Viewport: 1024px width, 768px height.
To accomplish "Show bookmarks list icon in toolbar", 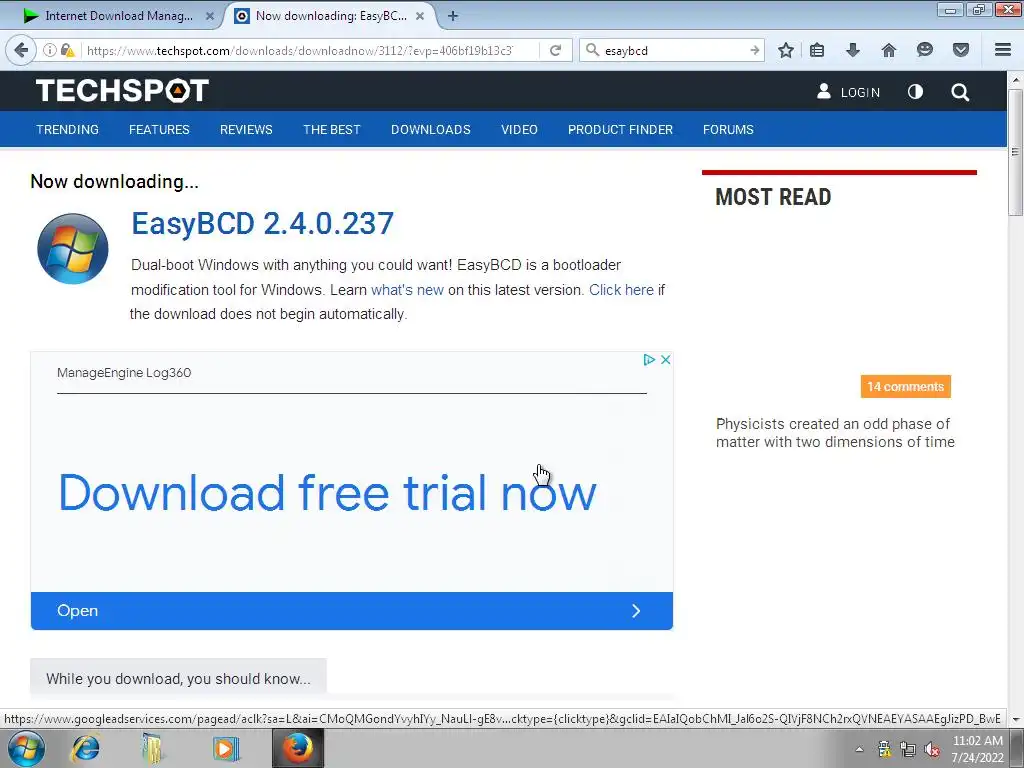I will pyautogui.click(x=817, y=50).
